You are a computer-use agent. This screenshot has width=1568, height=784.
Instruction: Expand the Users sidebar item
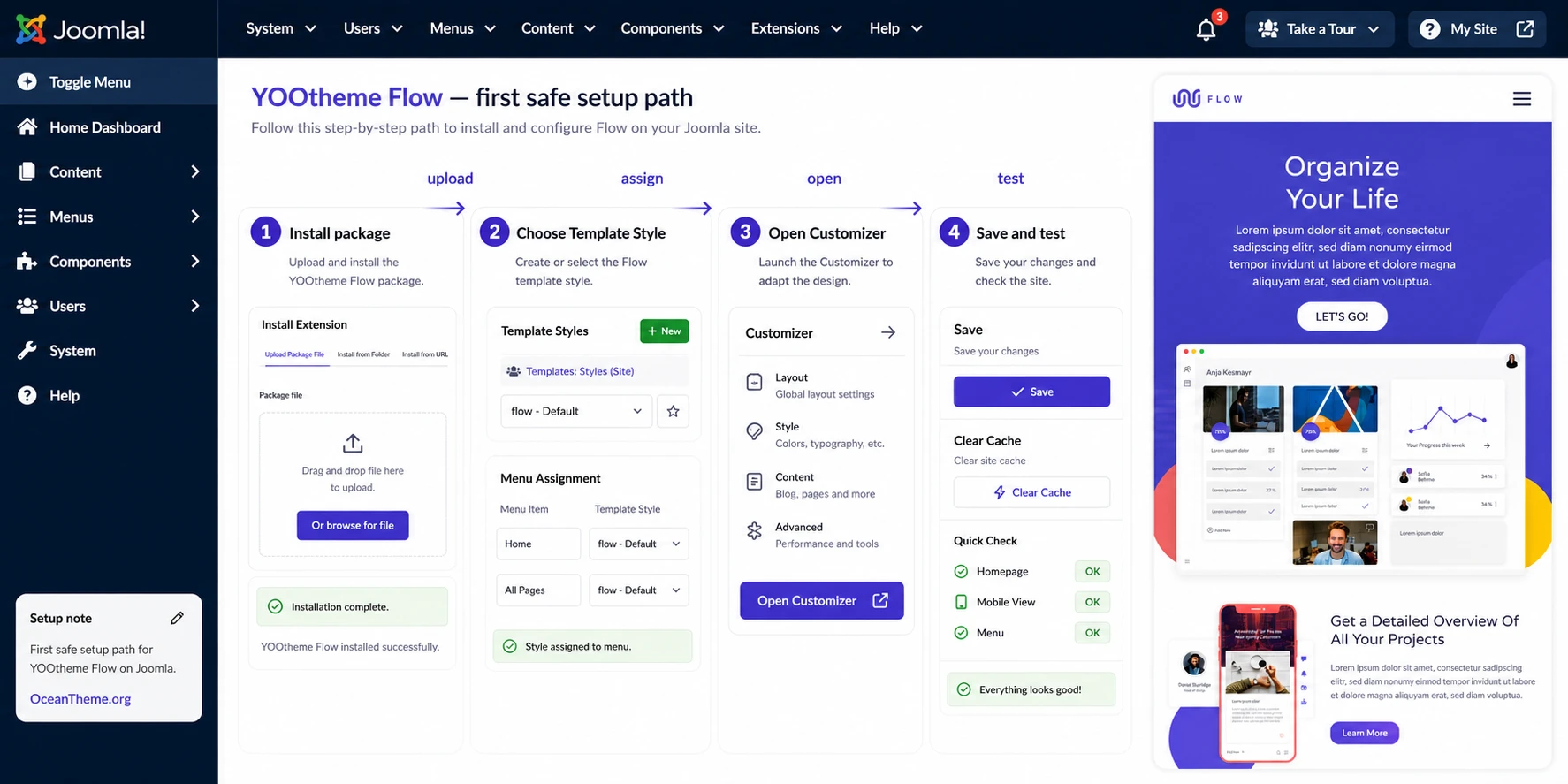click(x=109, y=306)
